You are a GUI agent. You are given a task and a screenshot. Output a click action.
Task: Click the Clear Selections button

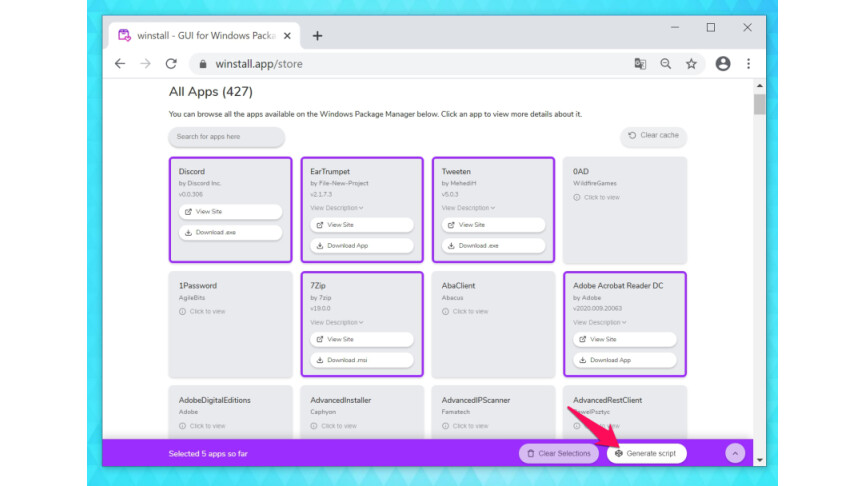coord(559,453)
